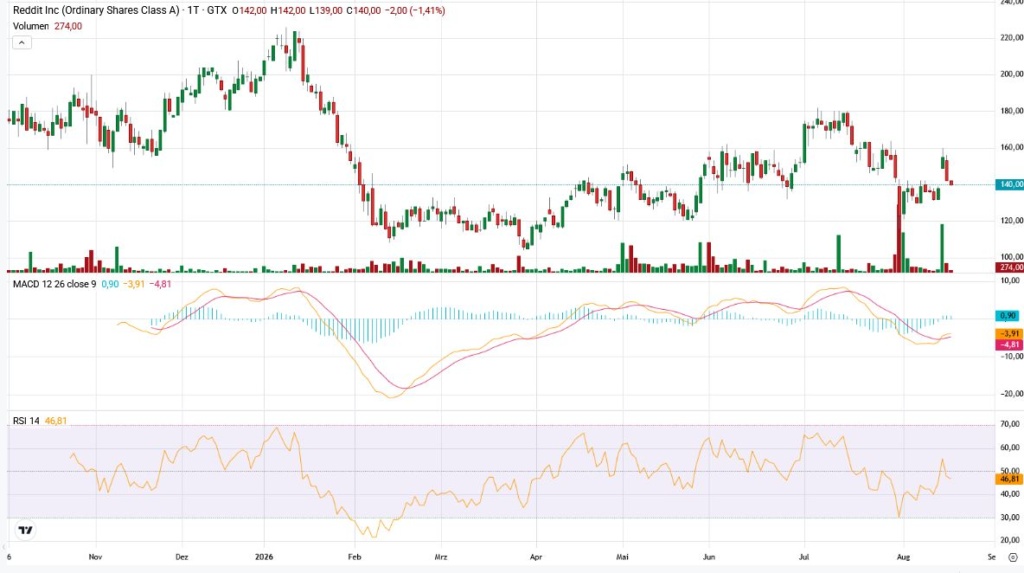
Task: Click the 46,81 value beside RSI 14 legend
Action: [x=56, y=421]
